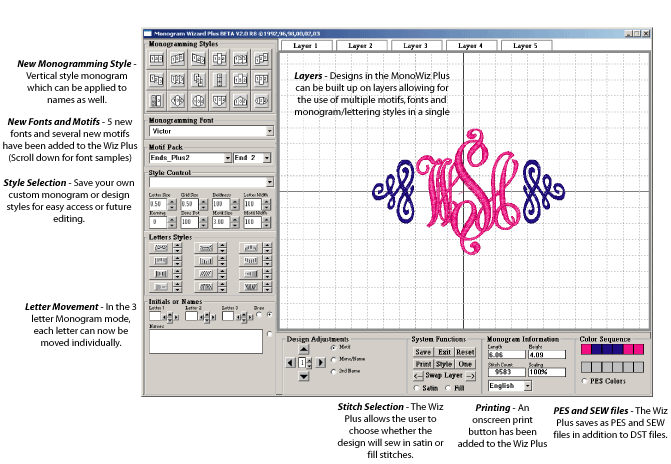Choose the arched-top monogram style icon

240,101
